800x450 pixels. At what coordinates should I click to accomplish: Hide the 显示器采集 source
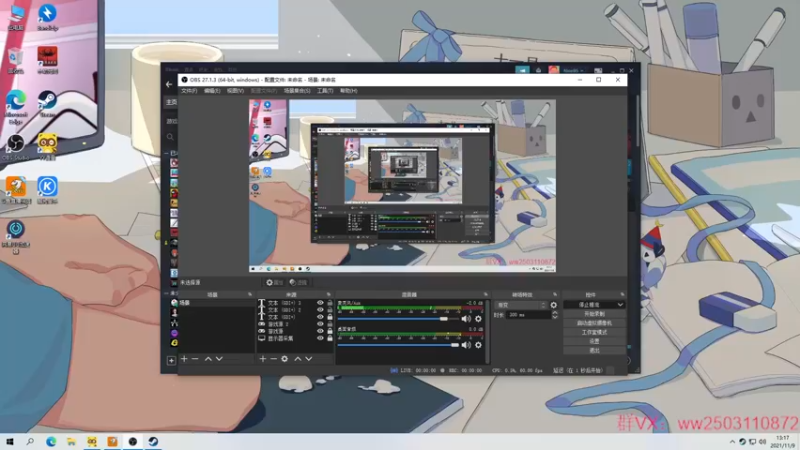point(320,338)
